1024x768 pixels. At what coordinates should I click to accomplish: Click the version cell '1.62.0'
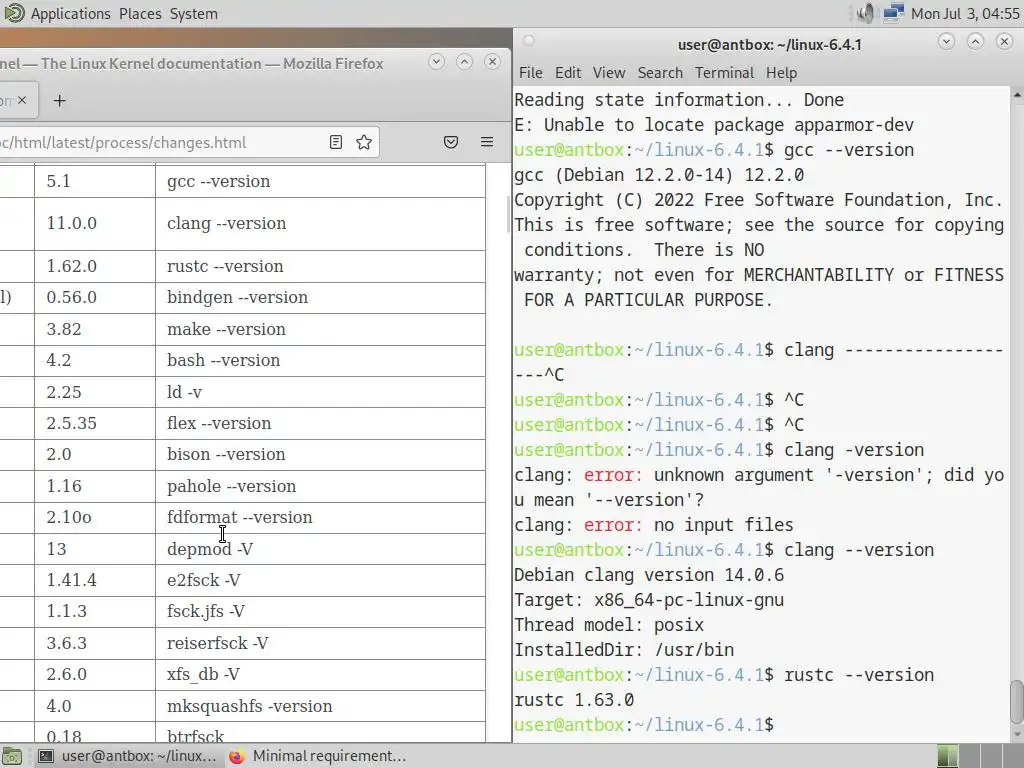pos(95,266)
